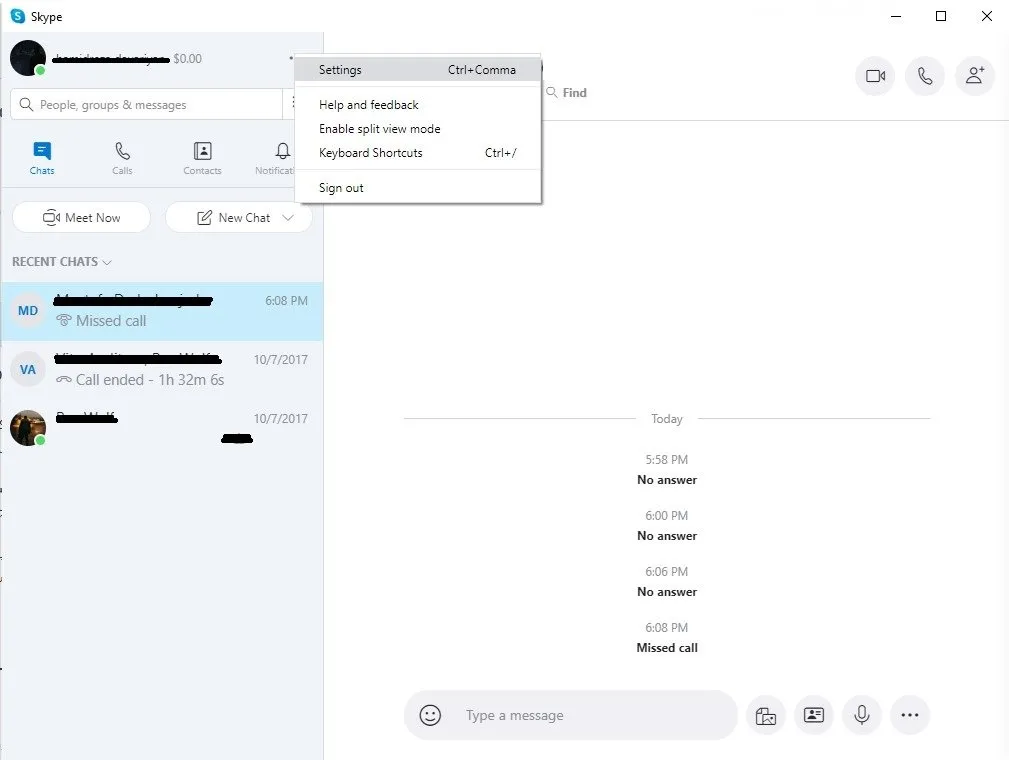Switch to the Contacts tab
Screen dimensions: 1009x760
(x=202, y=158)
